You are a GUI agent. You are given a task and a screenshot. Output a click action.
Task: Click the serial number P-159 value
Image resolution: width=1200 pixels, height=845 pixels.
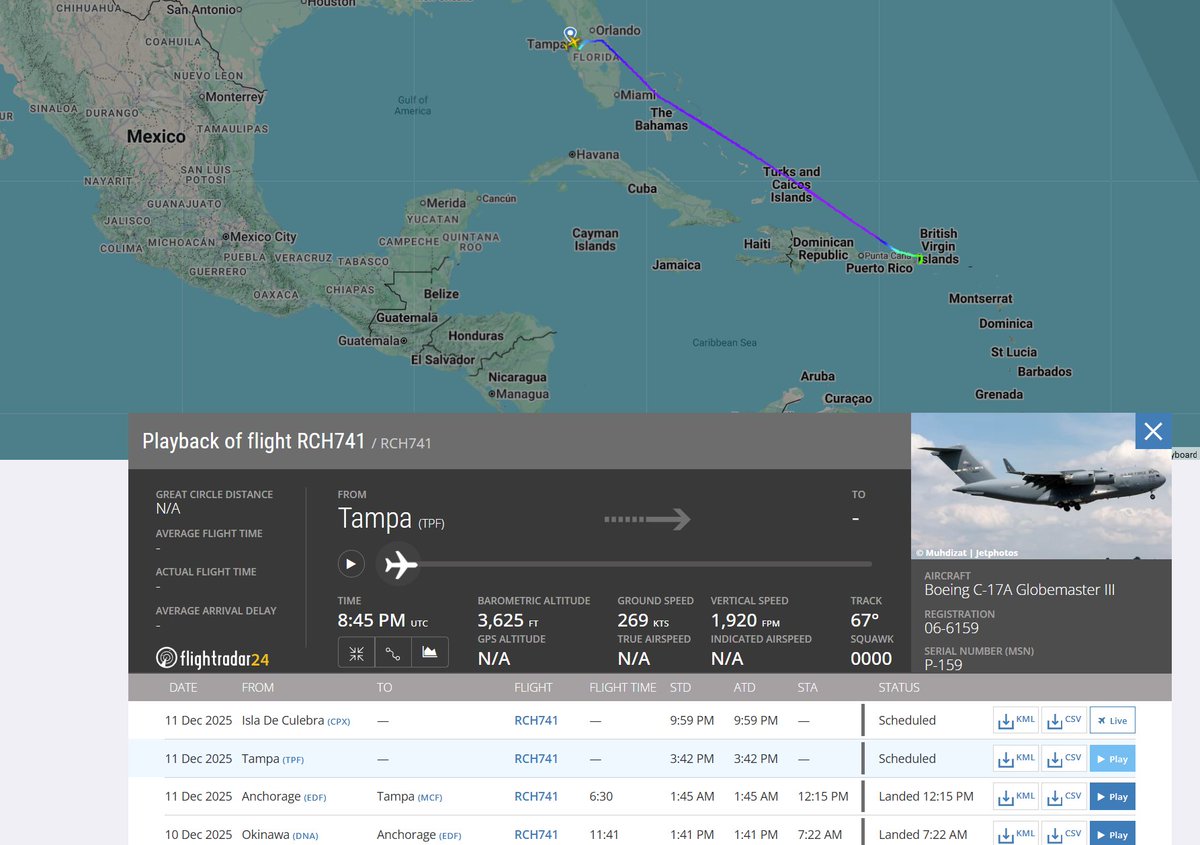pyautogui.click(x=941, y=665)
